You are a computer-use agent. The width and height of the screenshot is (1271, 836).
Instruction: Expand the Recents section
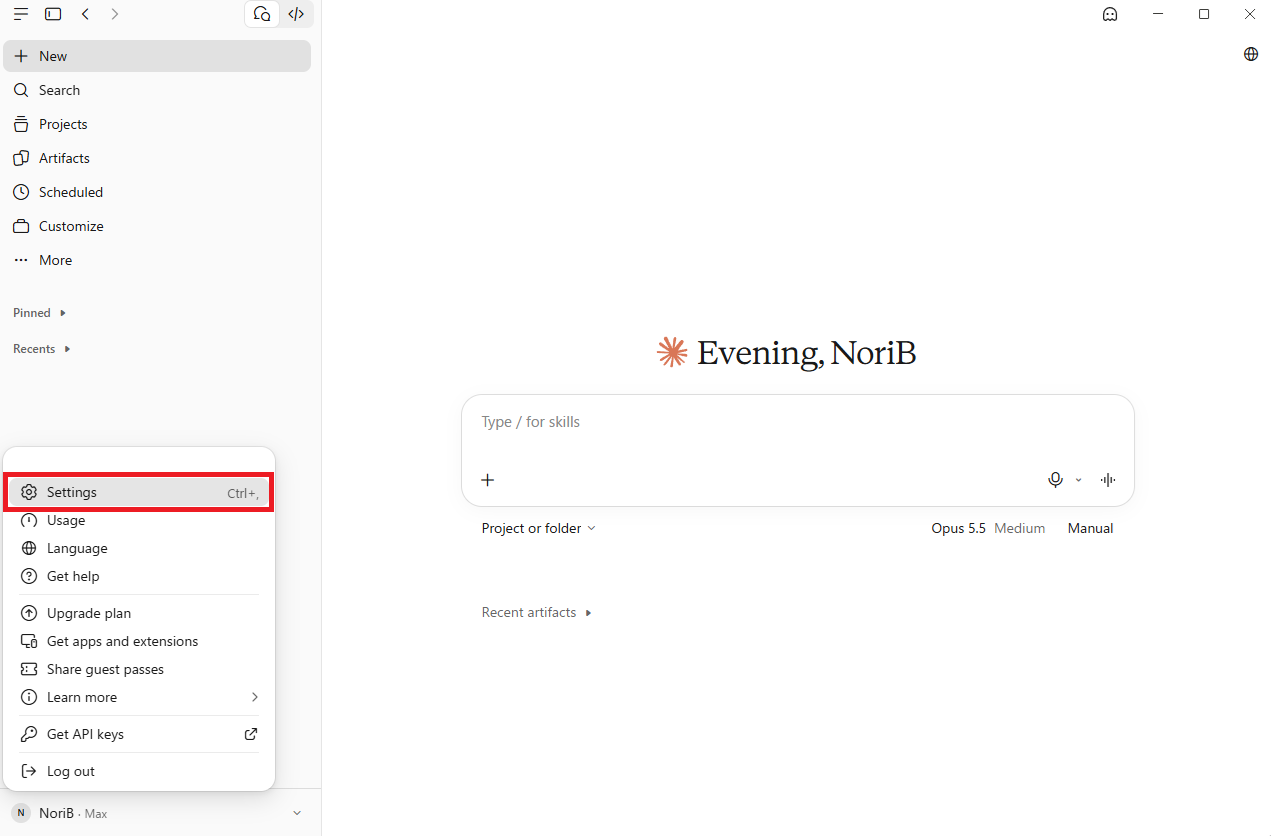tap(41, 349)
